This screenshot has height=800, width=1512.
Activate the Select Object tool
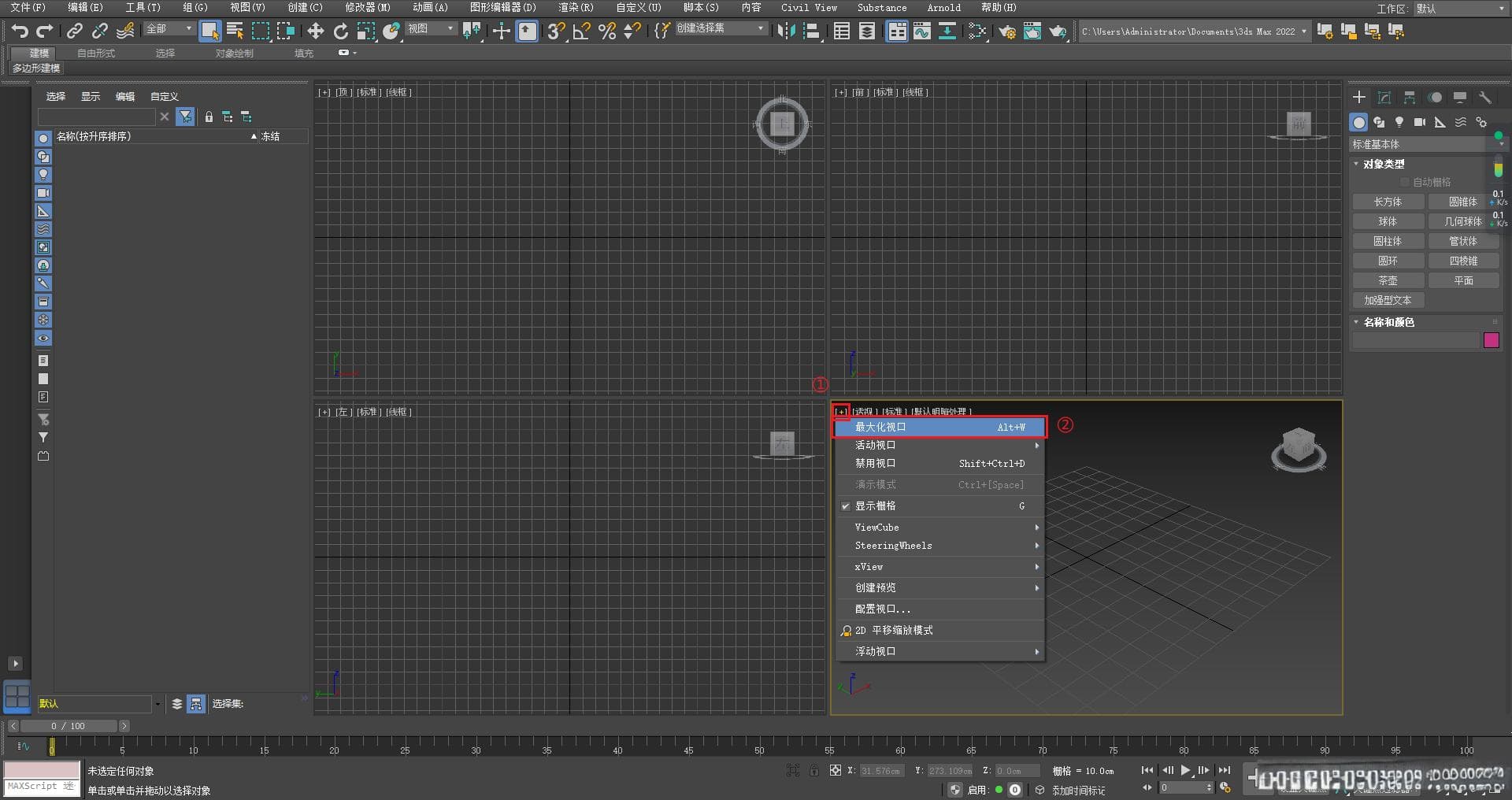pos(210,31)
